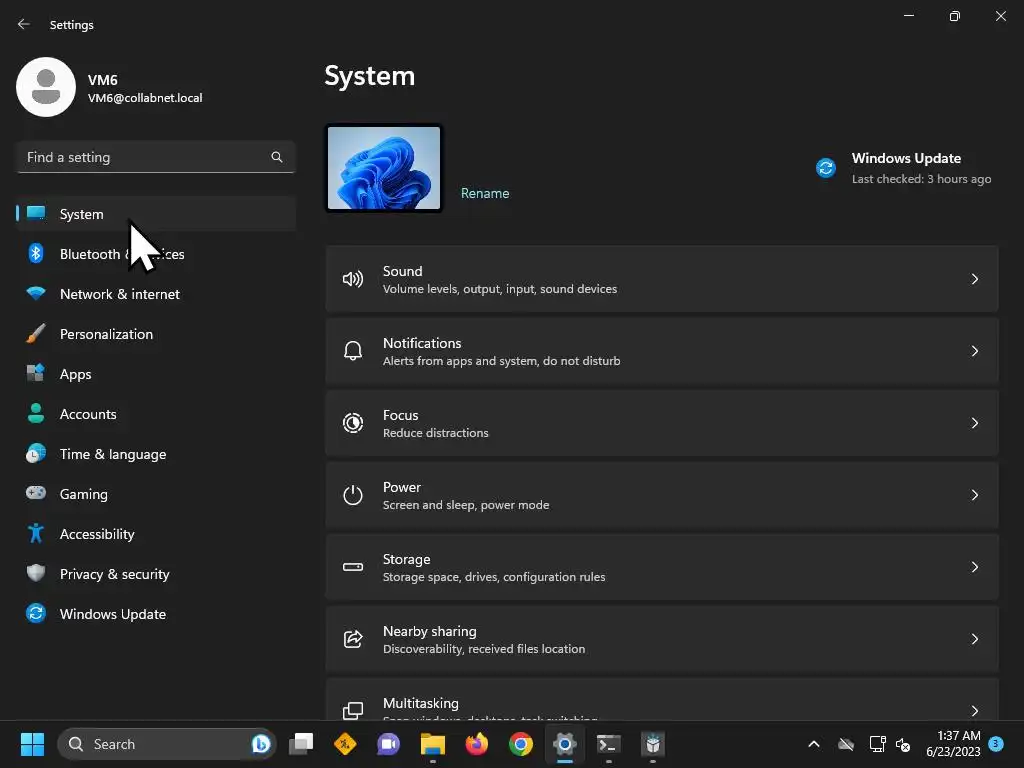
Task: Click the magnifier icon in Find a setting
Action: click(277, 157)
